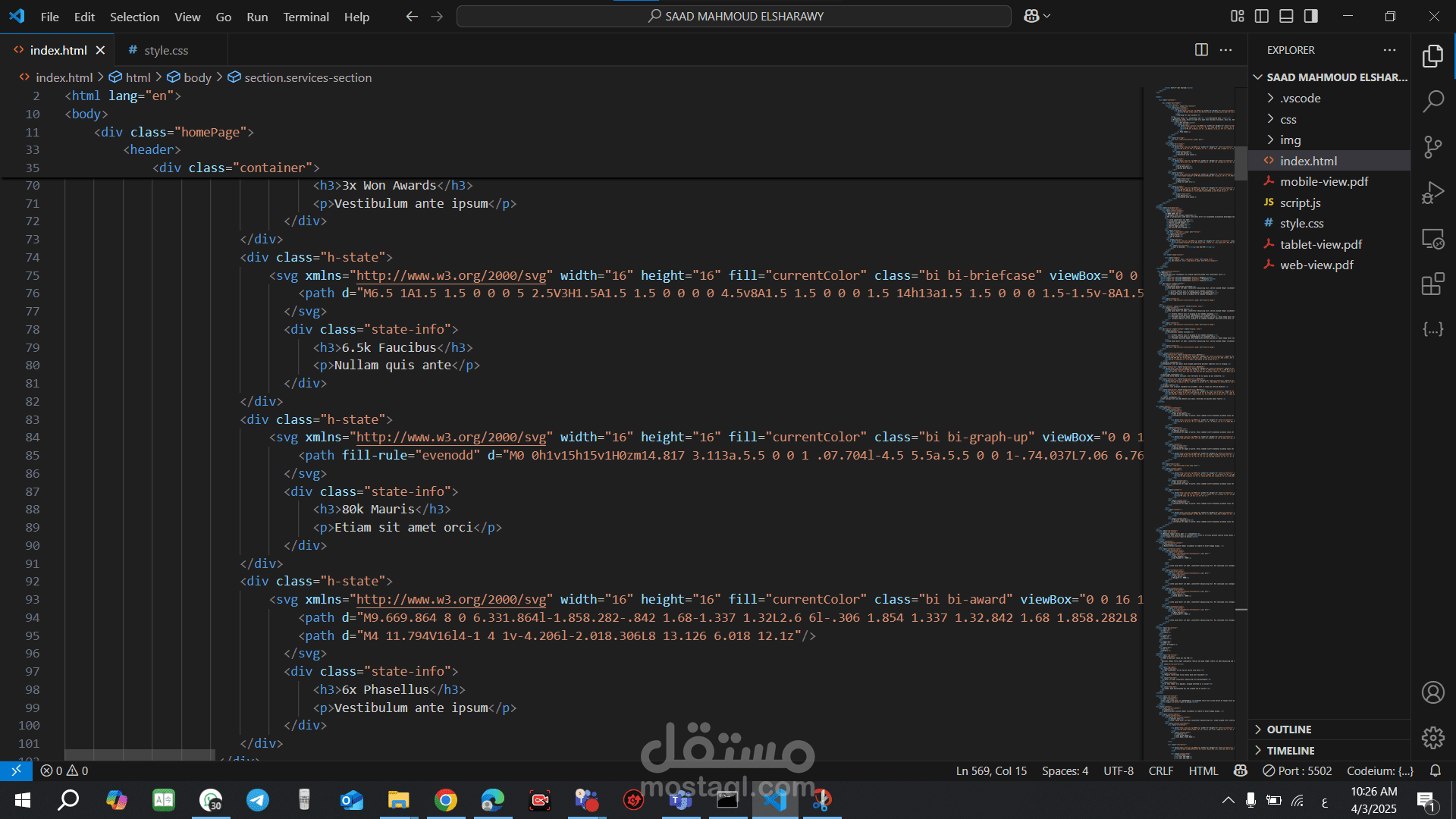Viewport: 1456px width, 819px height.
Task: Expand the css folder
Action: [1288, 119]
